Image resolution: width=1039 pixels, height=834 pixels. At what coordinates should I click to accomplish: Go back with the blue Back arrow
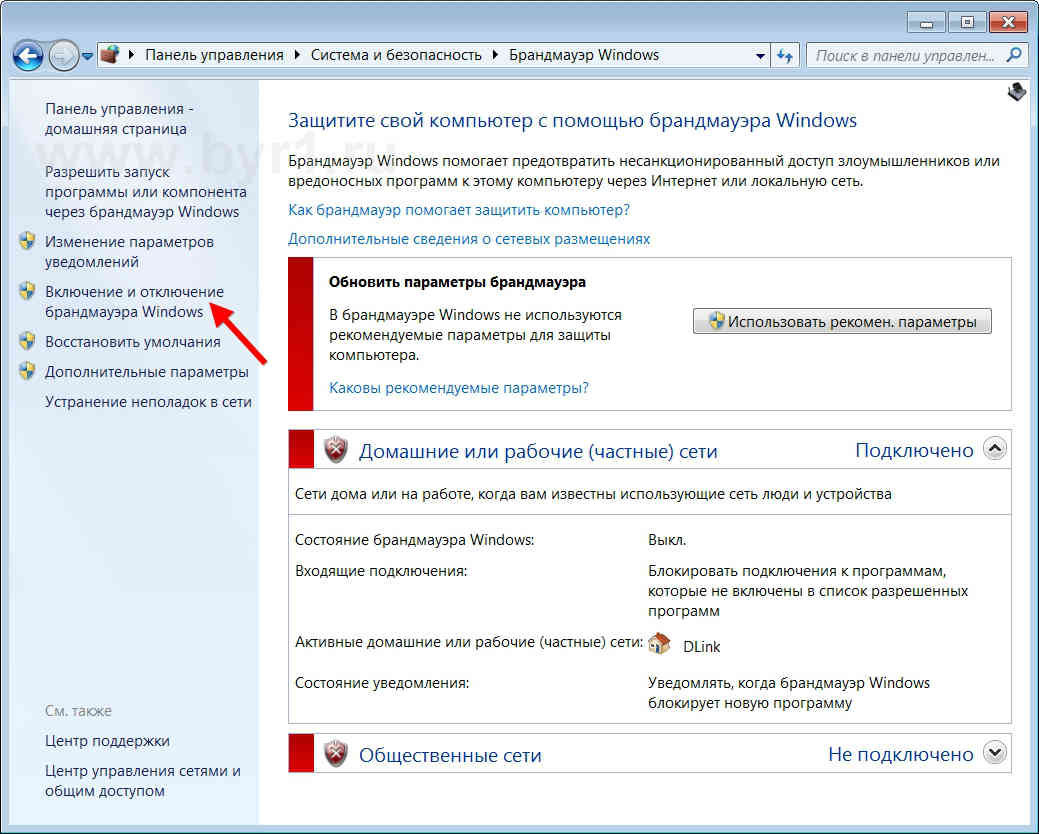28,56
